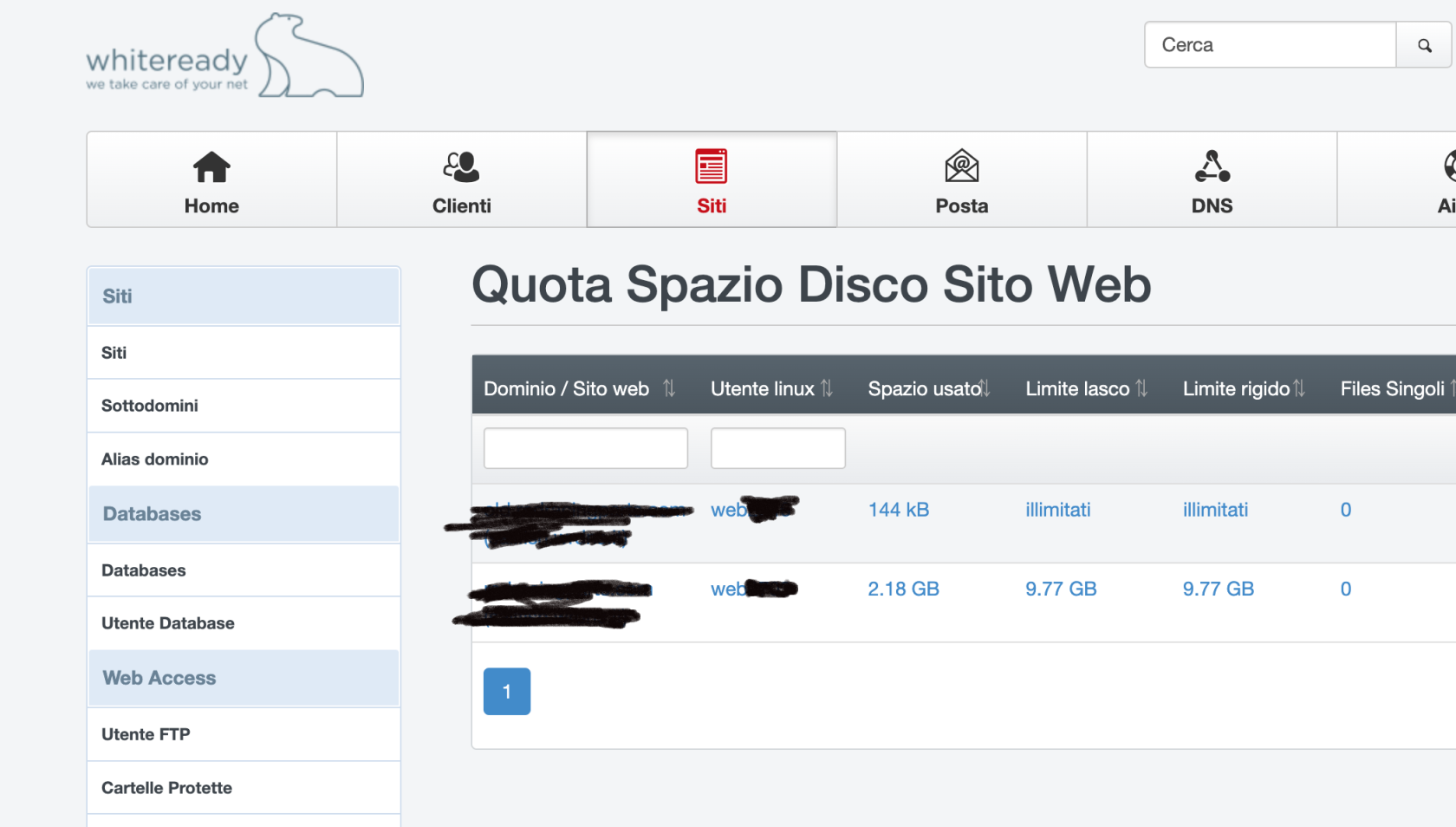Switch to the Posta tab label
The image size is (1456, 827).
[962, 206]
